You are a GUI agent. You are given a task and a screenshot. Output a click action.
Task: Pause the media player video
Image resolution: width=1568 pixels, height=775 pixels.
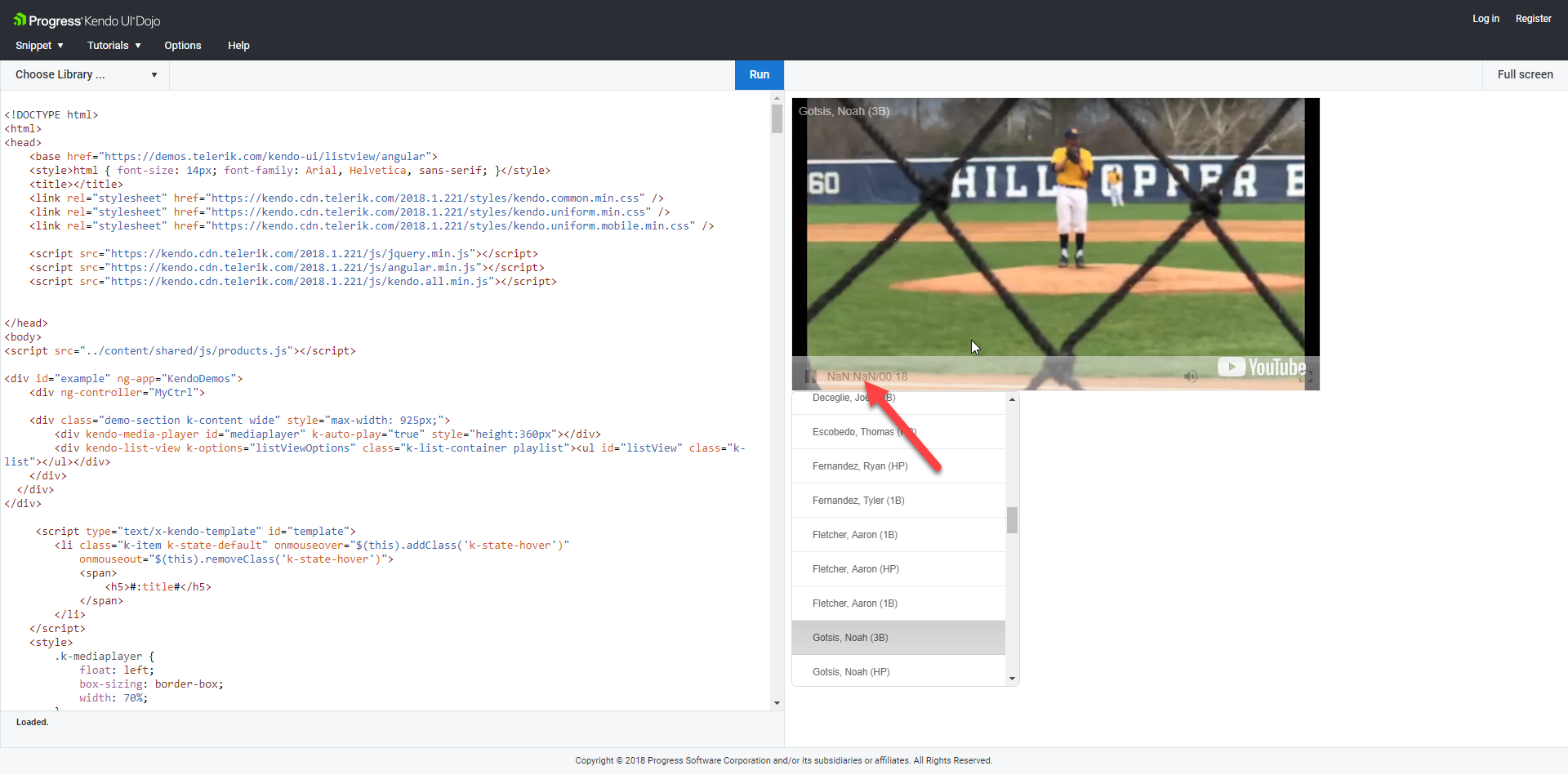click(810, 376)
